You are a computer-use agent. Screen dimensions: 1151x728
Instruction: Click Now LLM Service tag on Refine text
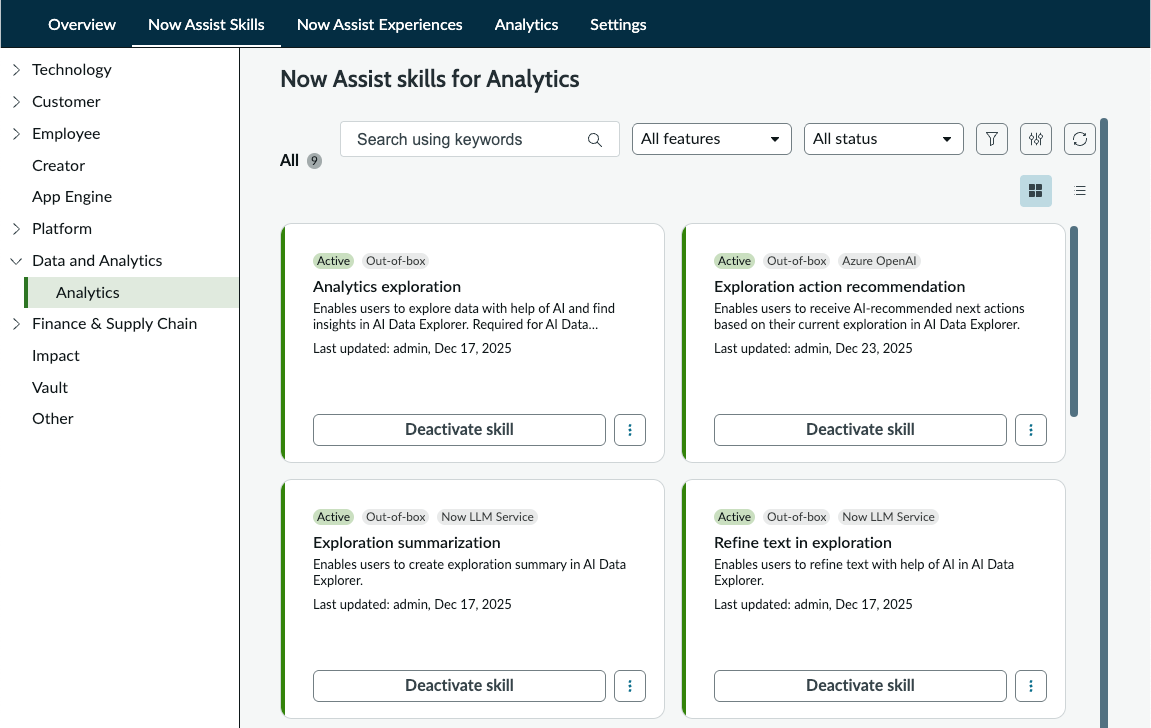coord(888,517)
